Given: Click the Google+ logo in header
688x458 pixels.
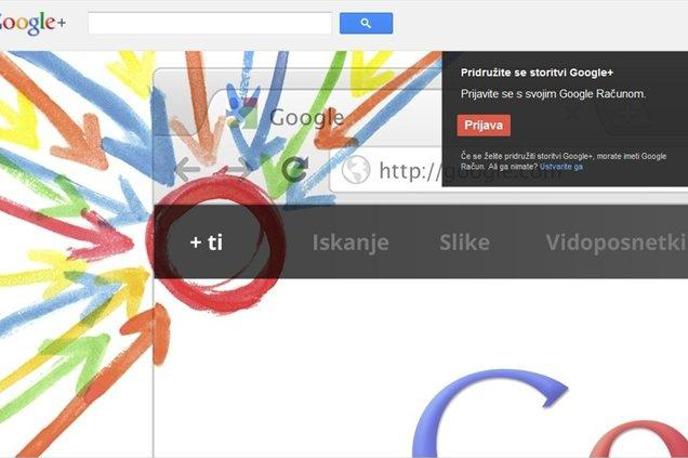Looking at the screenshot, I should tap(32, 22).
